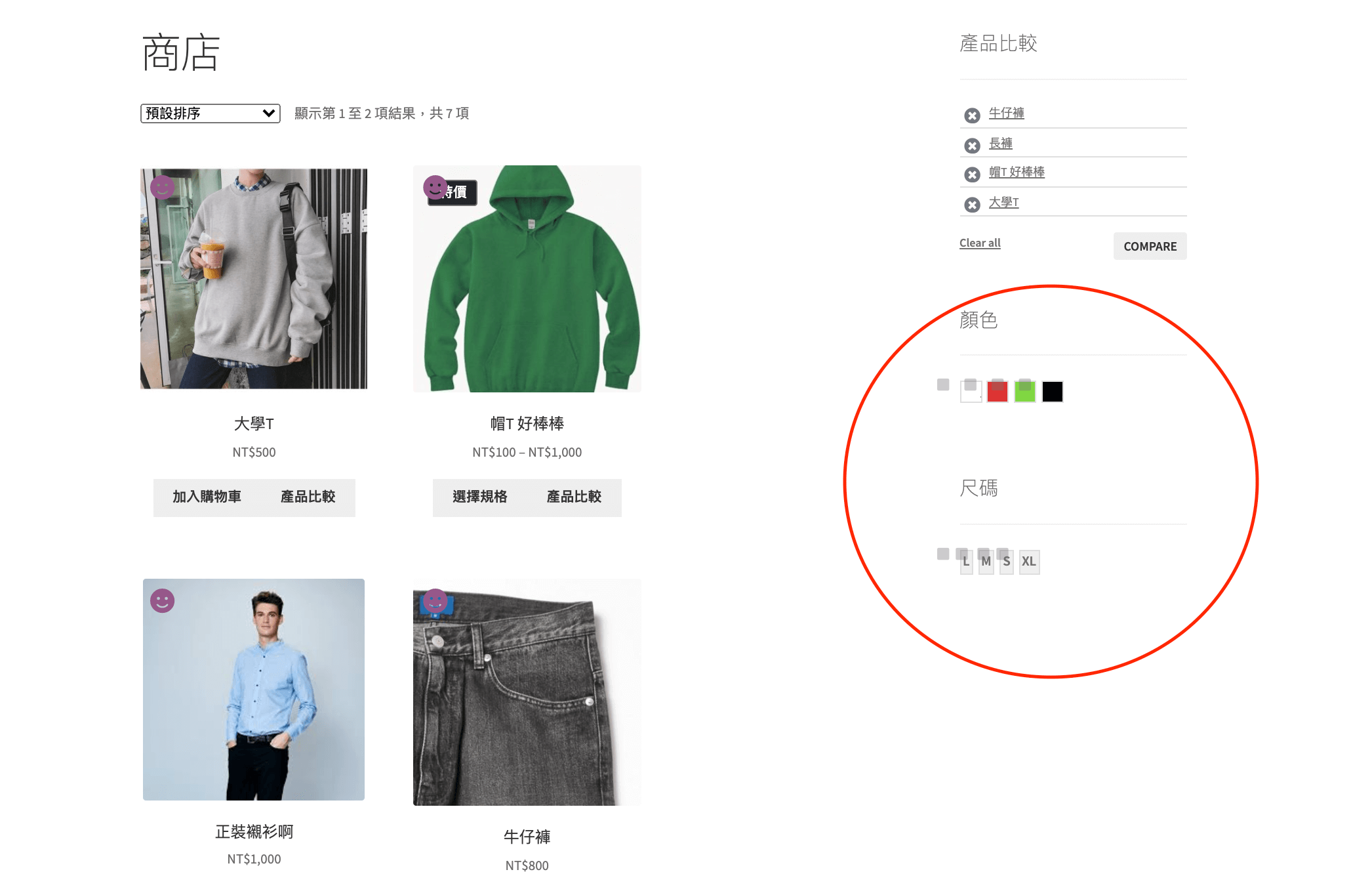Click the white color swatch filter

[x=970, y=390]
